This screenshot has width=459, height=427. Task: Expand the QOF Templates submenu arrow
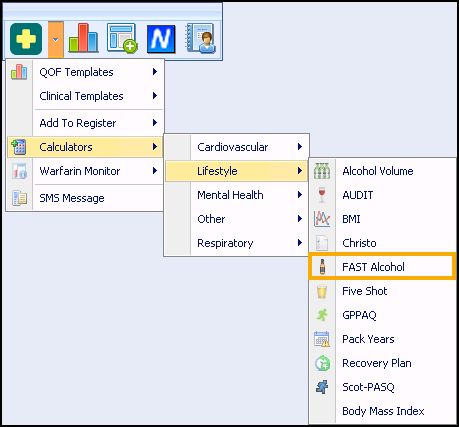point(155,72)
